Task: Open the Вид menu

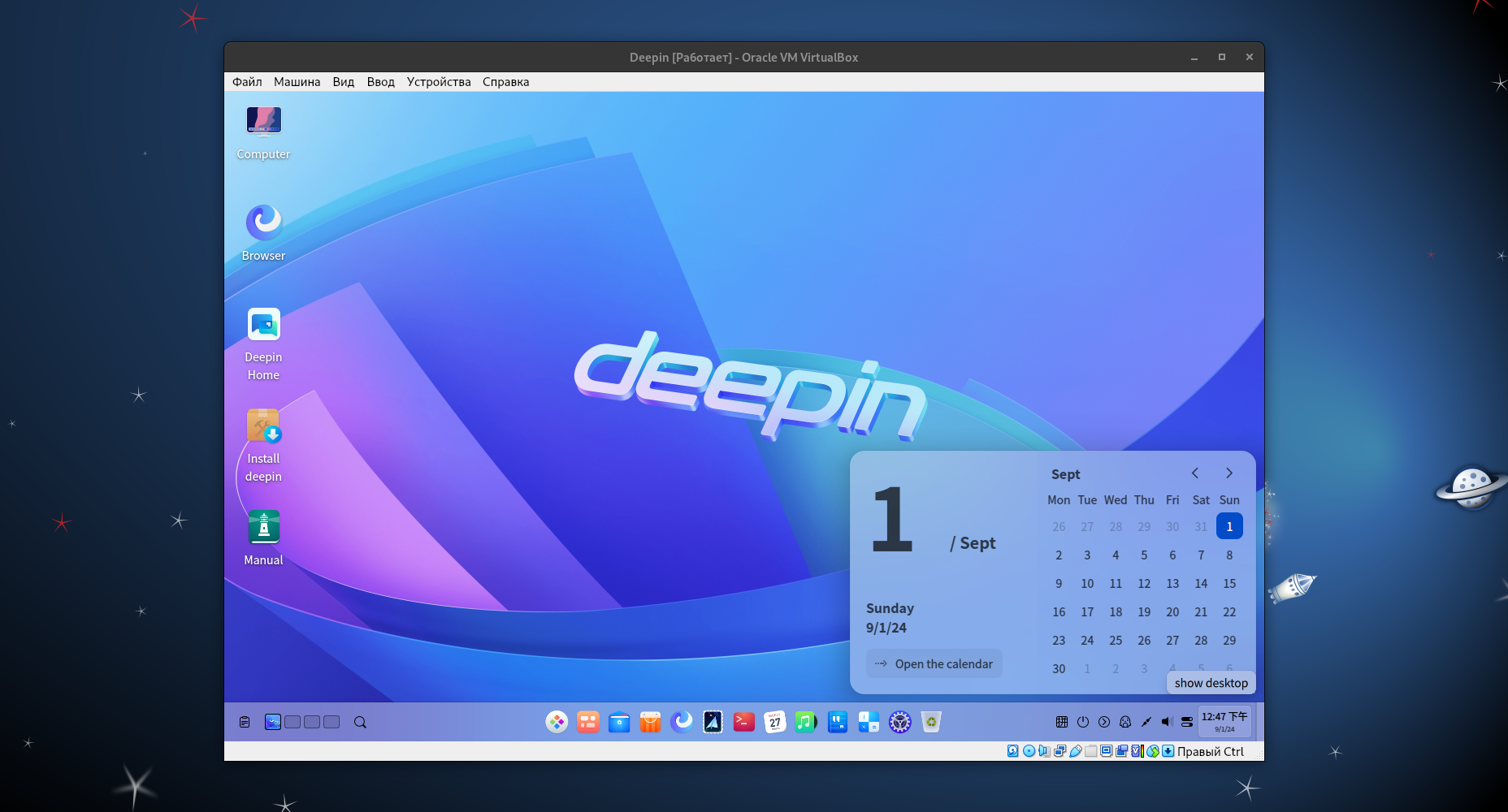Action: point(344,82)
